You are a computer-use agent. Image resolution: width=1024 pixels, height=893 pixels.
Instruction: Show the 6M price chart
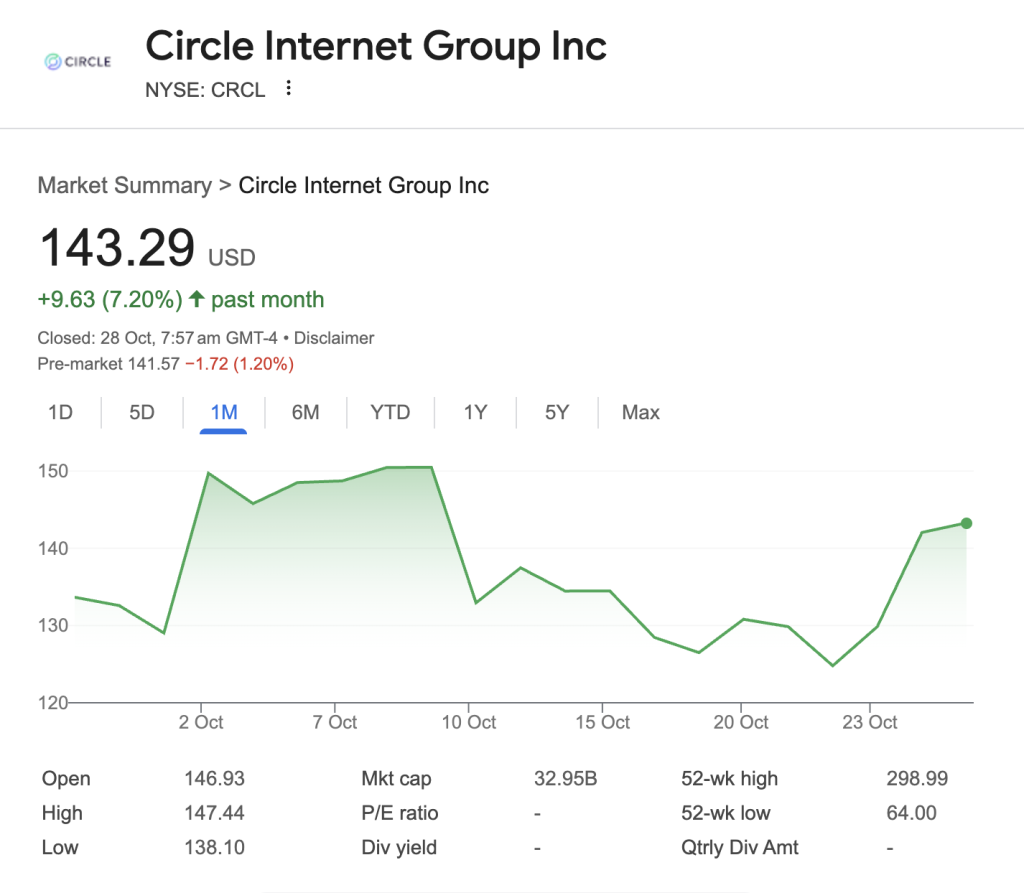[305, 412]
